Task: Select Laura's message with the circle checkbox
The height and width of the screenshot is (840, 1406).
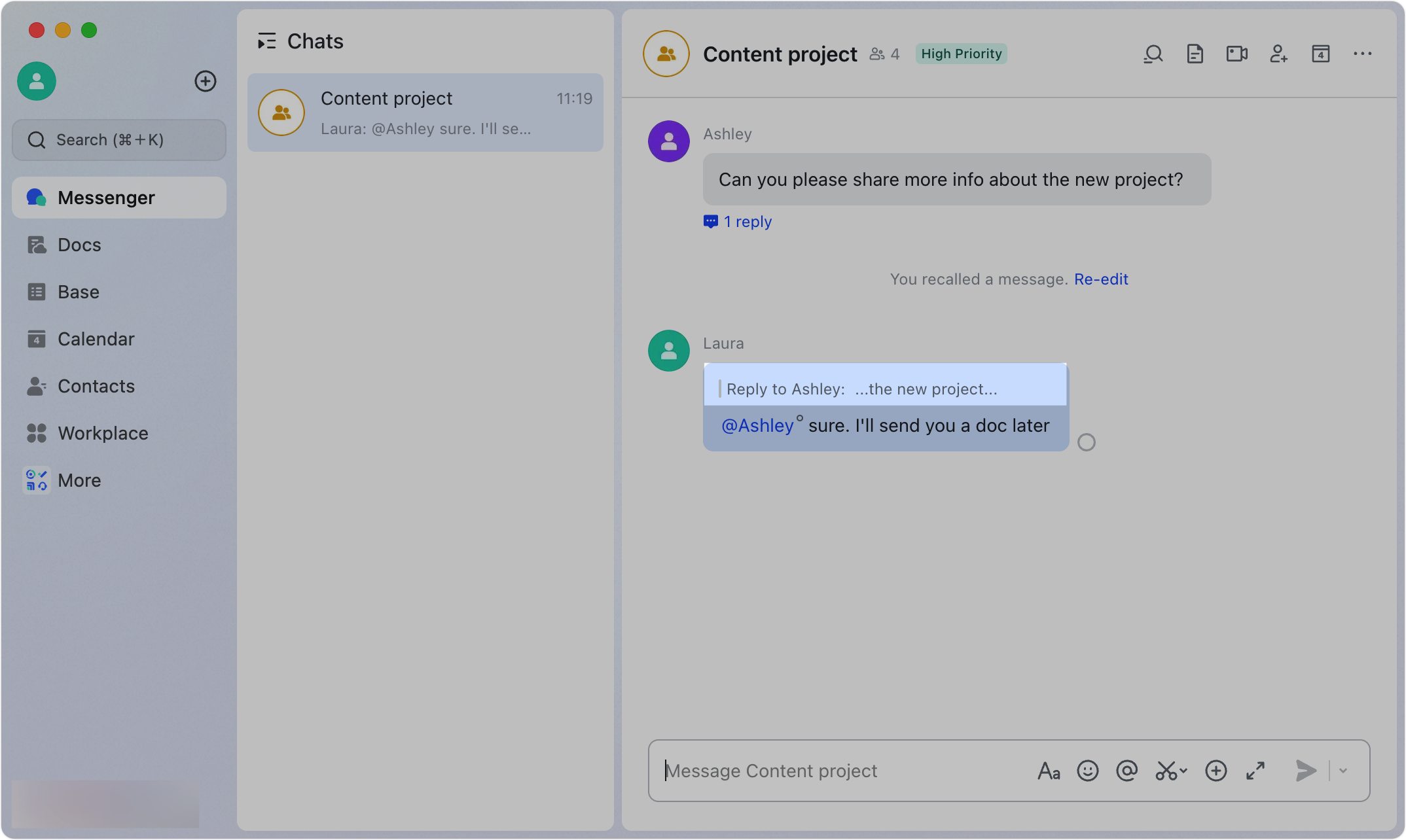Action: [1087, 442]
